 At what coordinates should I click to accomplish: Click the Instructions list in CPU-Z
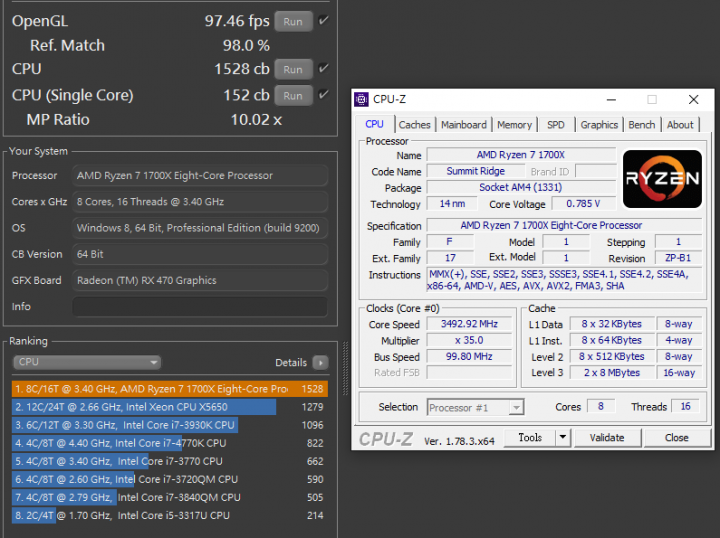point(564,280)
